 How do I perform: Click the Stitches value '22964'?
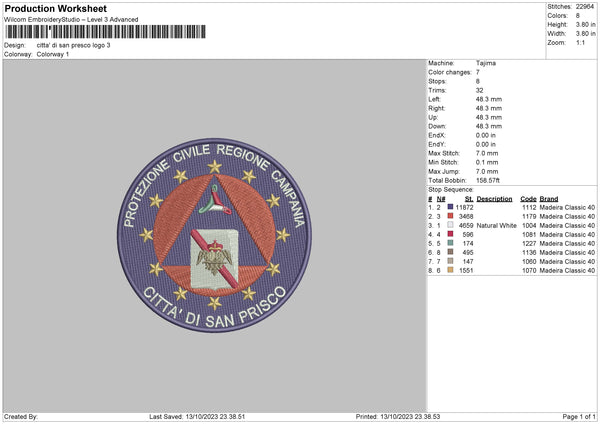(x=585, y=7)
